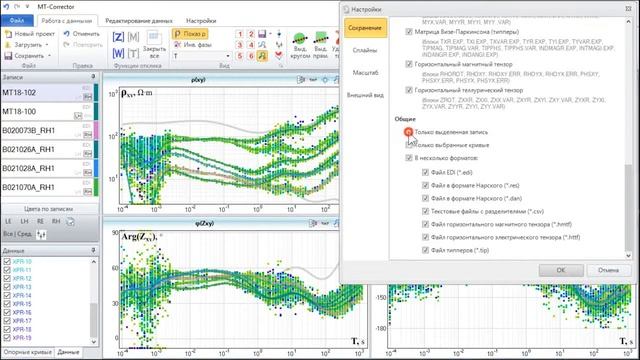Click the undo arrow in title bar
Screen dimensions: 640x360
click(x=6, y=7)
